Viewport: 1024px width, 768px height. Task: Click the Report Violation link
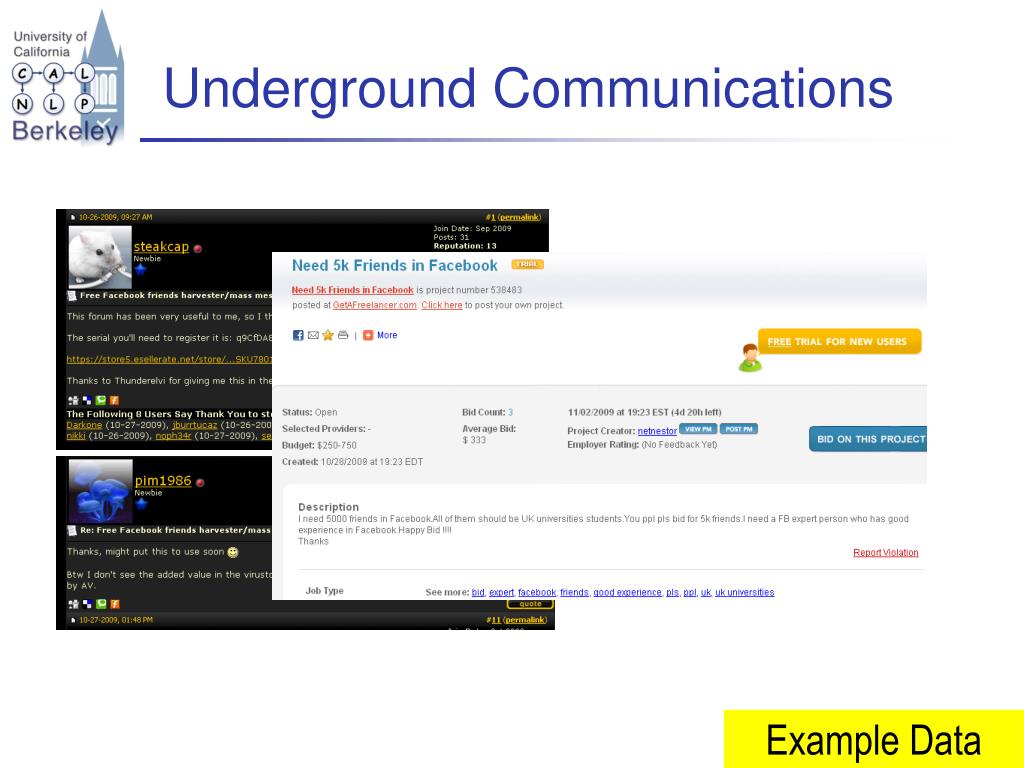point(886,552)
